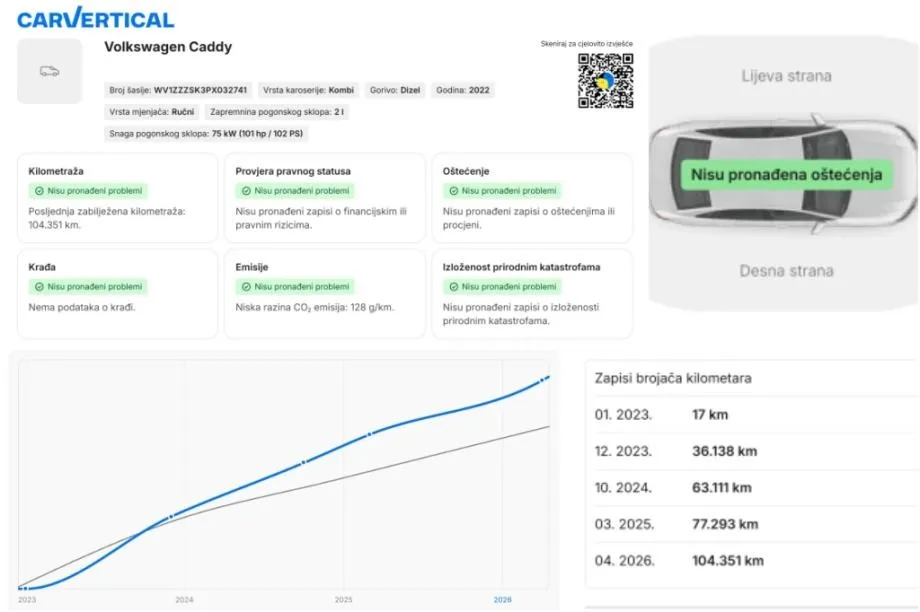920x612 pixels.
Task: Click Zapremnina pogonskog sklopa: 2 l tag
Action: [x=277, y=112]
